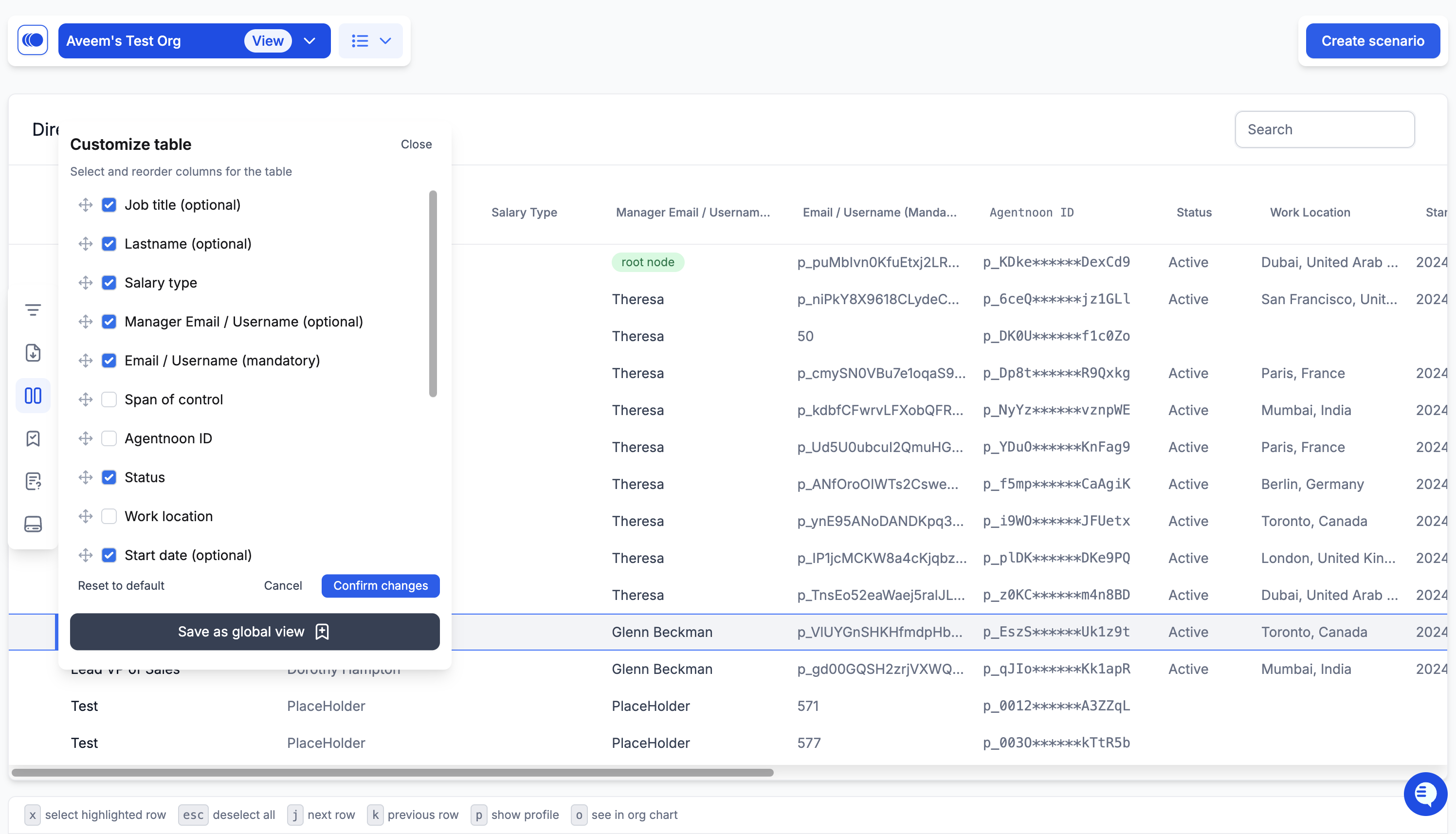This screenshot has height=834, width=1456.
Task: Open the chat support bubble
Action: (x=1424, y=793)
